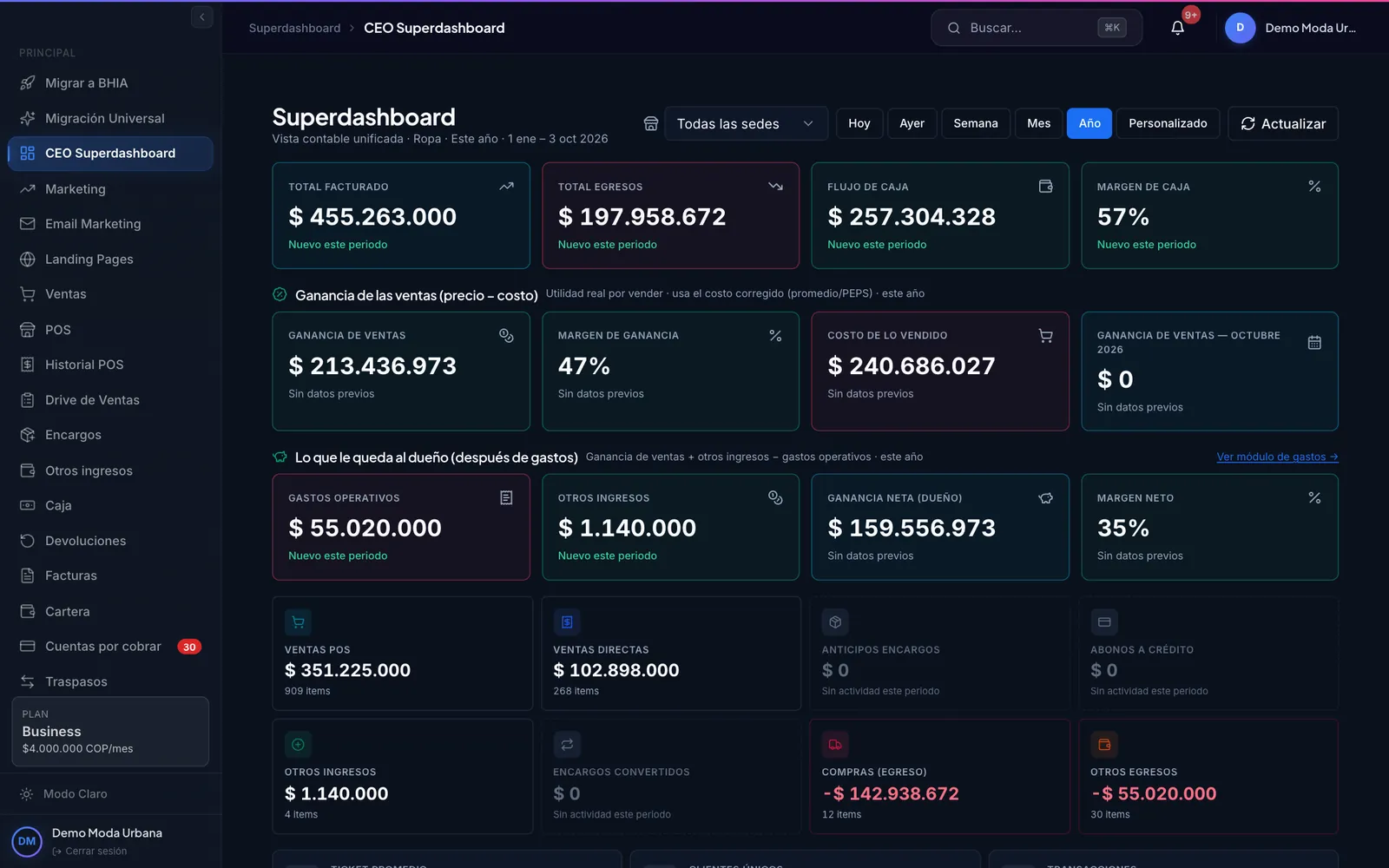Click the Landing Pages globe icon
This screenshot has width=1389, height=868.
tap(28, 260)
